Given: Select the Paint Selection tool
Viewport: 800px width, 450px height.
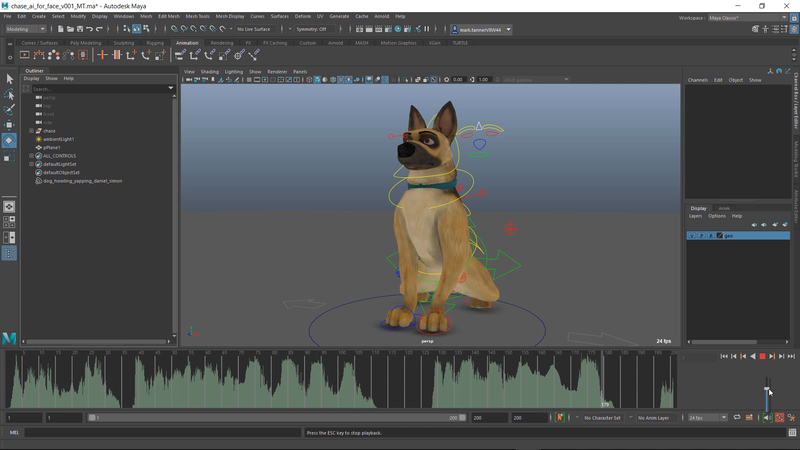Looking at the screenshot, I should tap(9, 110).
